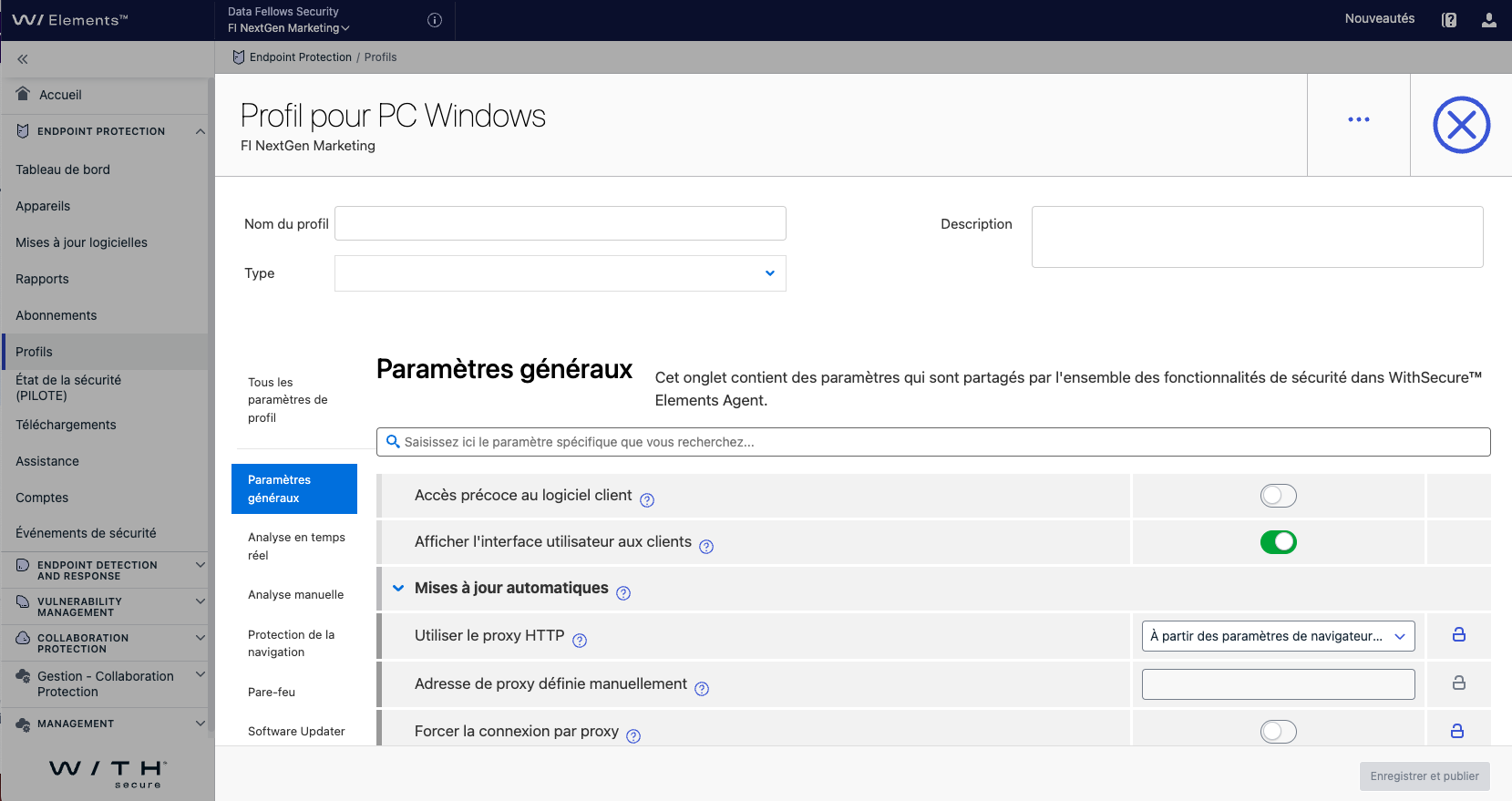Disable Afficher l'interface utilisateur aux clients toggle
The width and height of the screenshot is (1512, 801).
pyautogui.click(x=1278, y=542)
